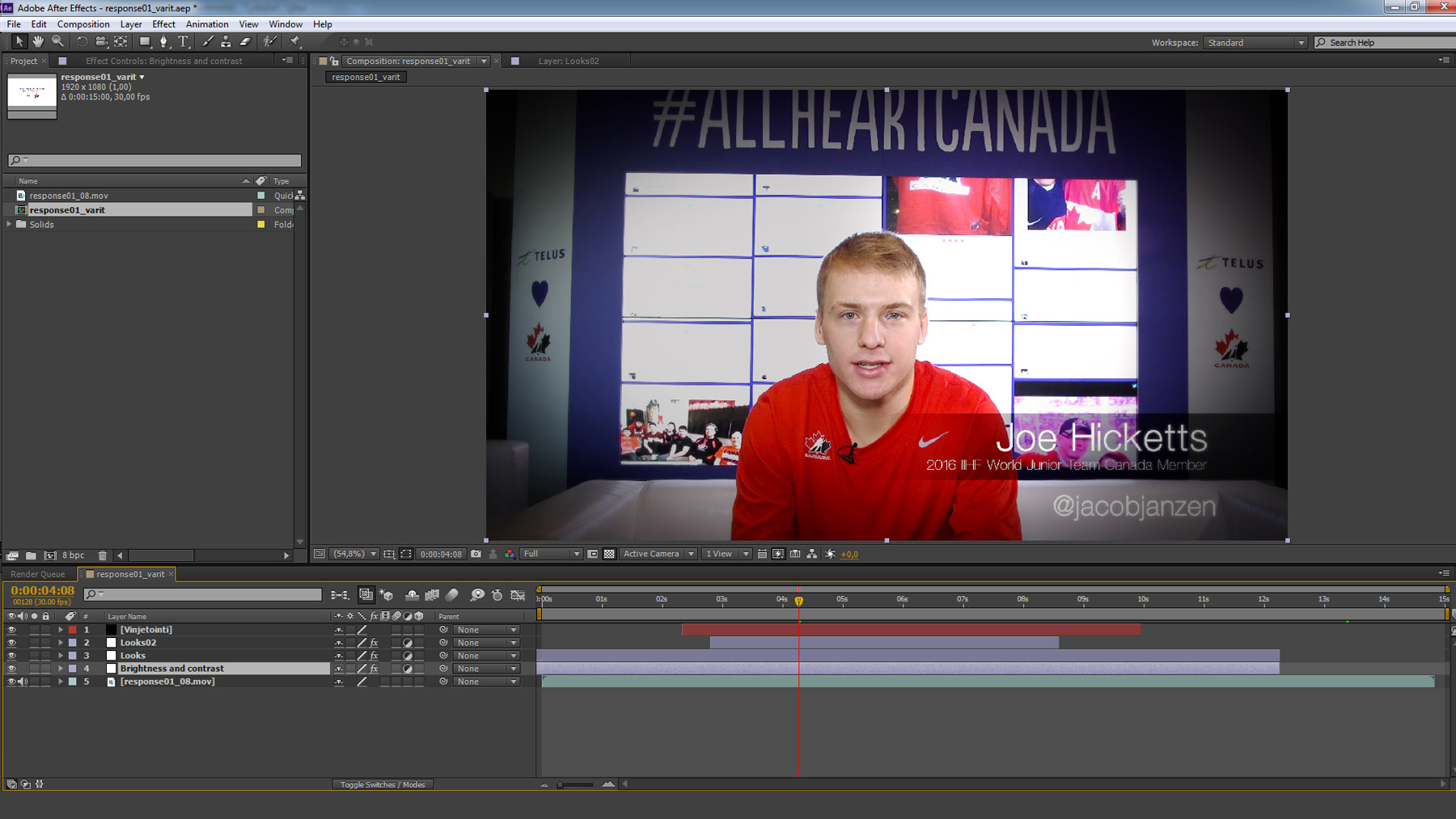Toggle the effects fx switch on Looks02

click(x=374, y=643)
